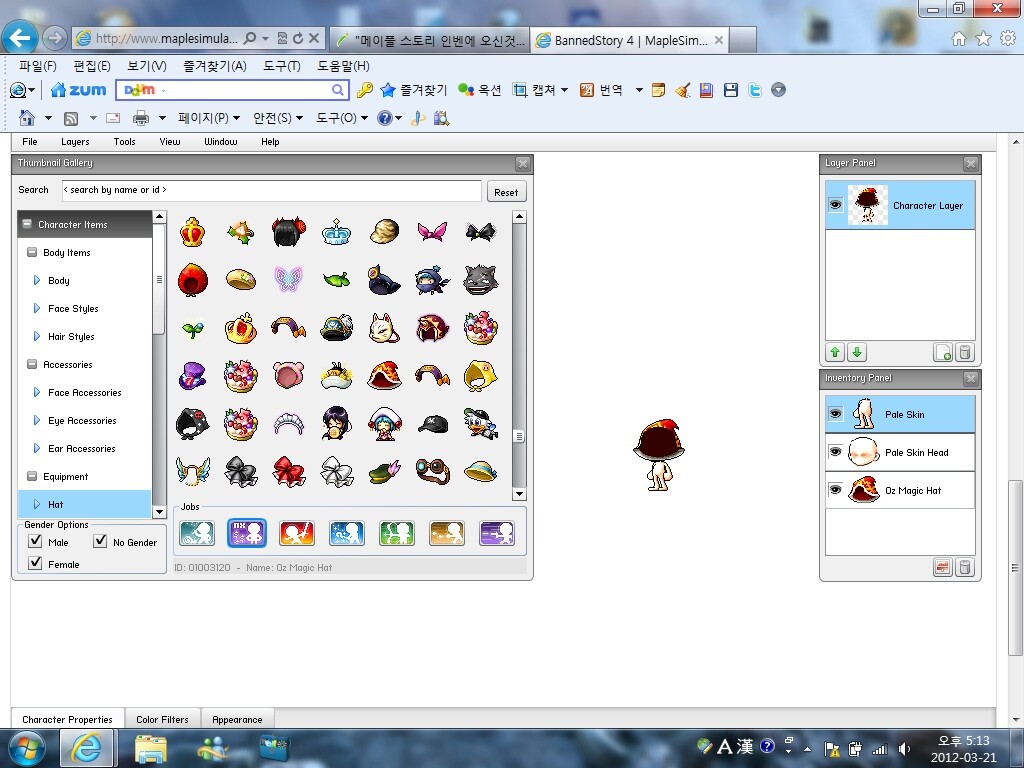The image size is (1024, 768).
Task: Select the blue magician job icon
Action: 347,533
